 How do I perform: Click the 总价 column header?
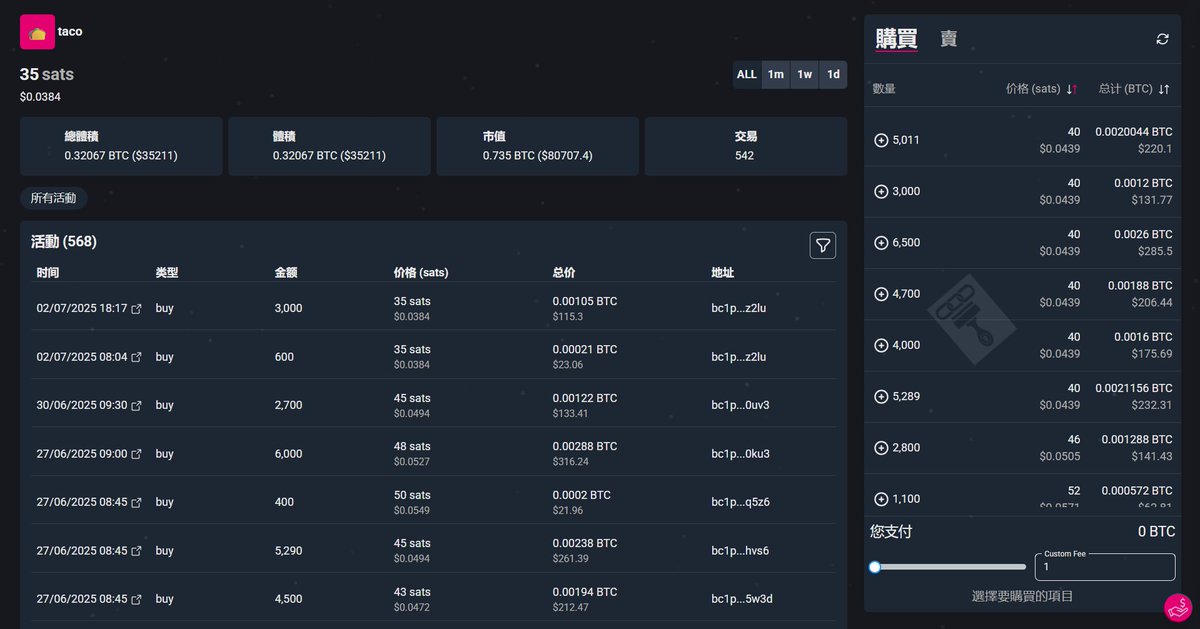(x=564, y=272)
